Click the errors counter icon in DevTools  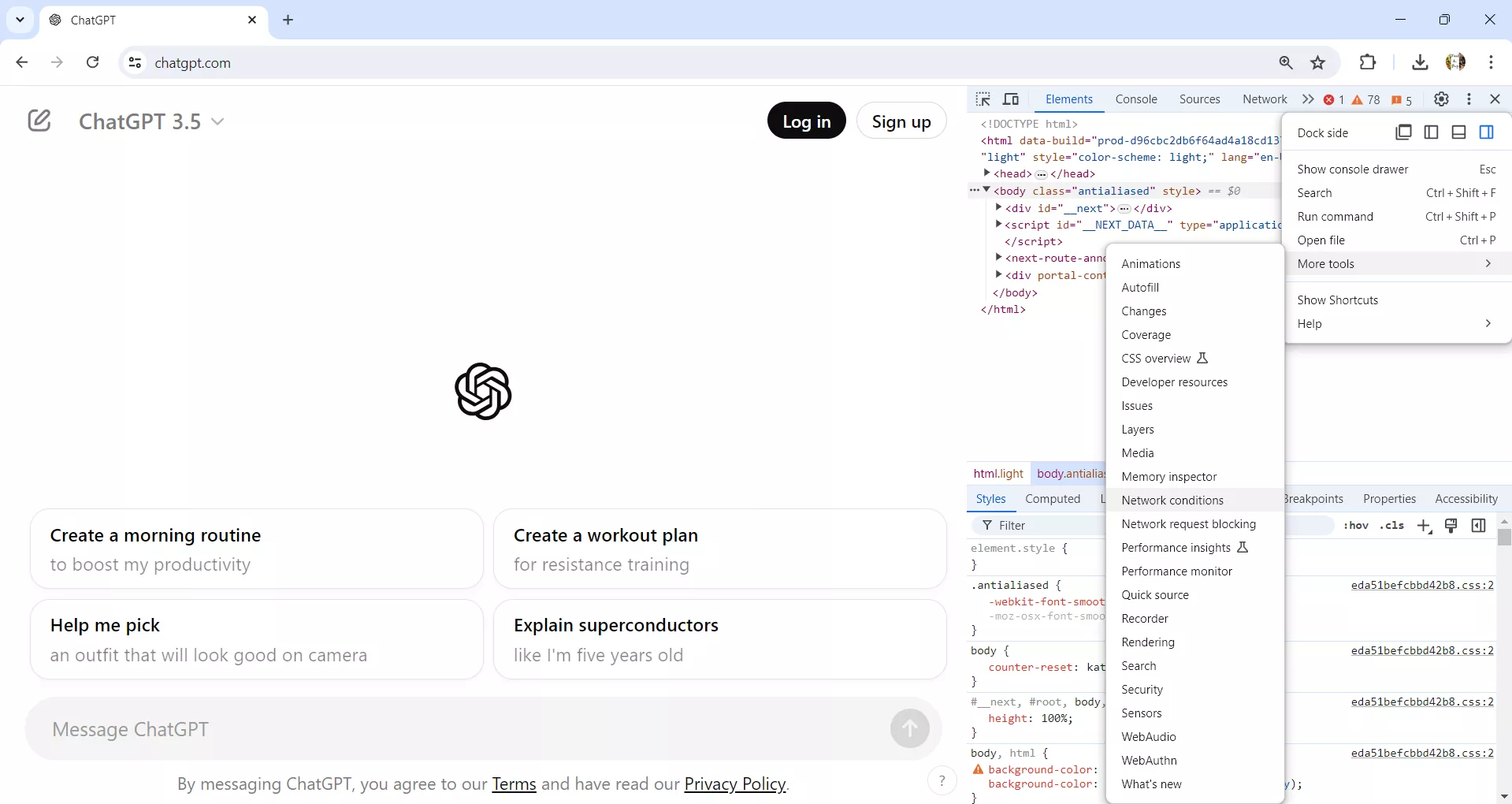click(1331, 99)
